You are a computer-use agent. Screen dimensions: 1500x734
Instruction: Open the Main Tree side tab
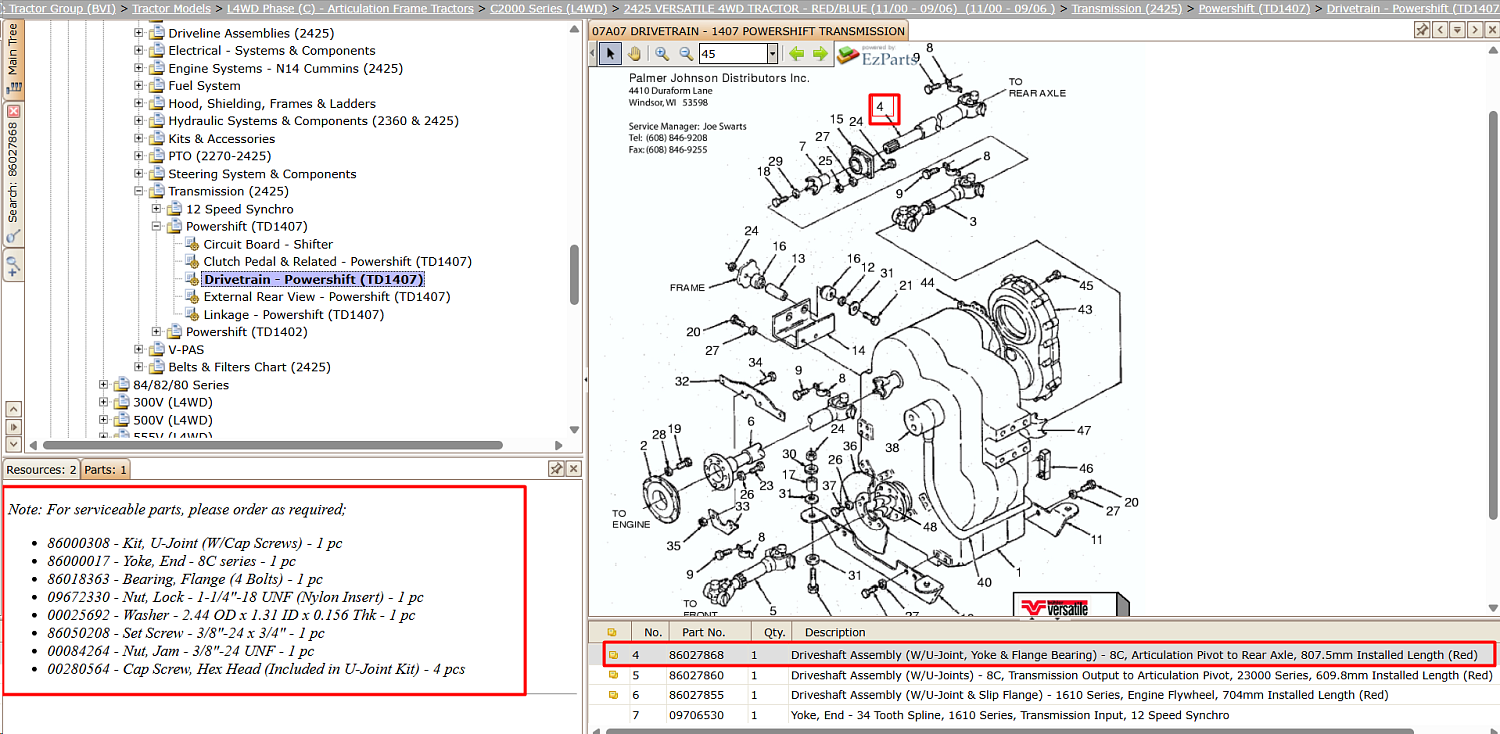pos(13,60)
